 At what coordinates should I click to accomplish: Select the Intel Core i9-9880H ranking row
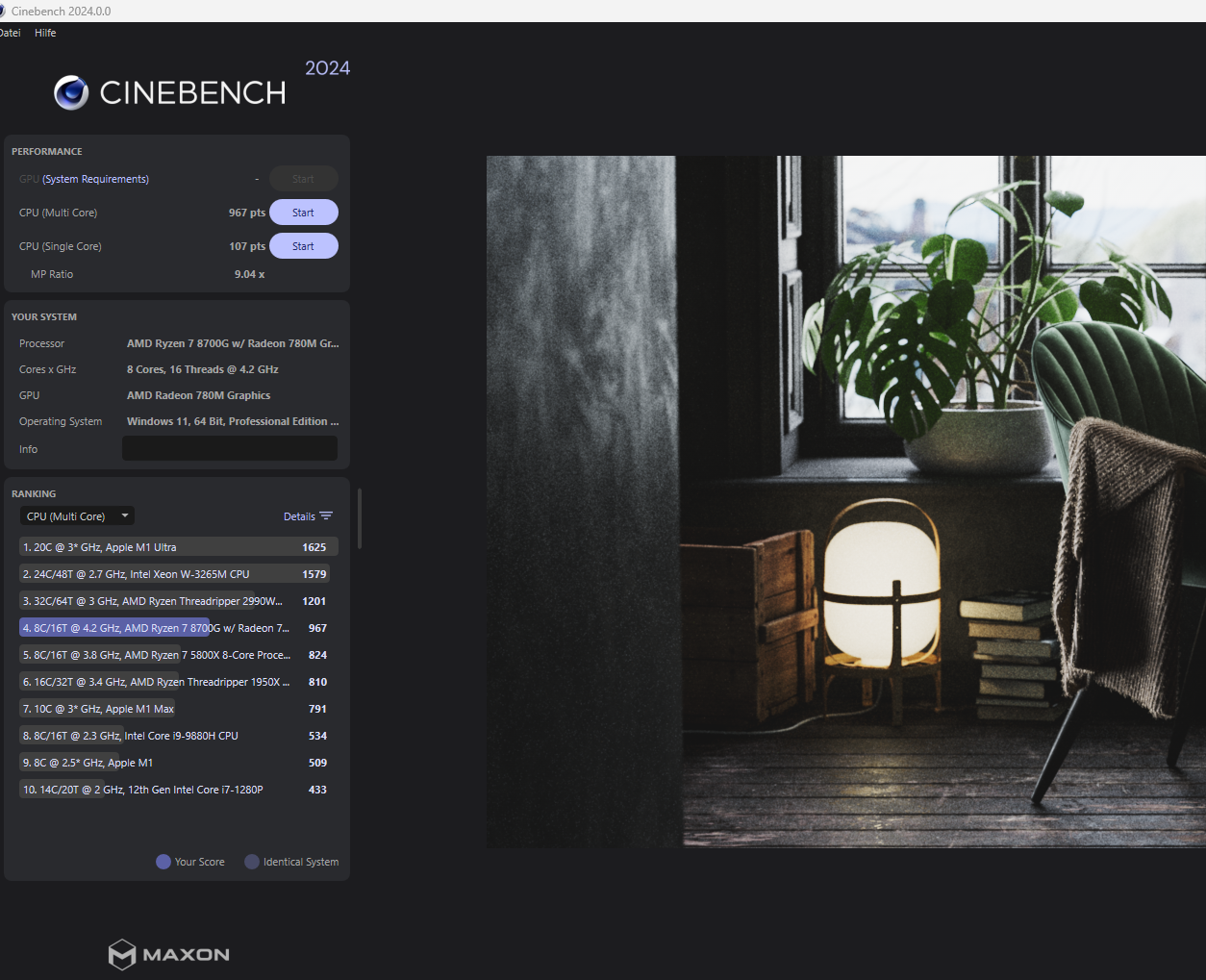coord(179,736)
